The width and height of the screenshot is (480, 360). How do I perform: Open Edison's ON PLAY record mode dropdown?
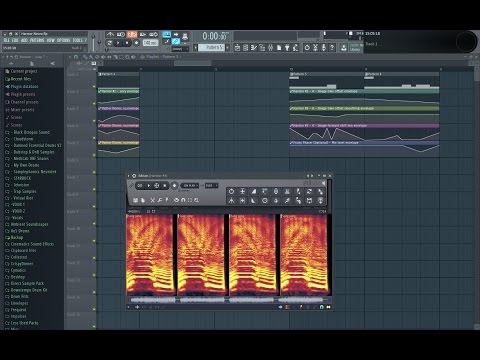(x=190, y=185)
